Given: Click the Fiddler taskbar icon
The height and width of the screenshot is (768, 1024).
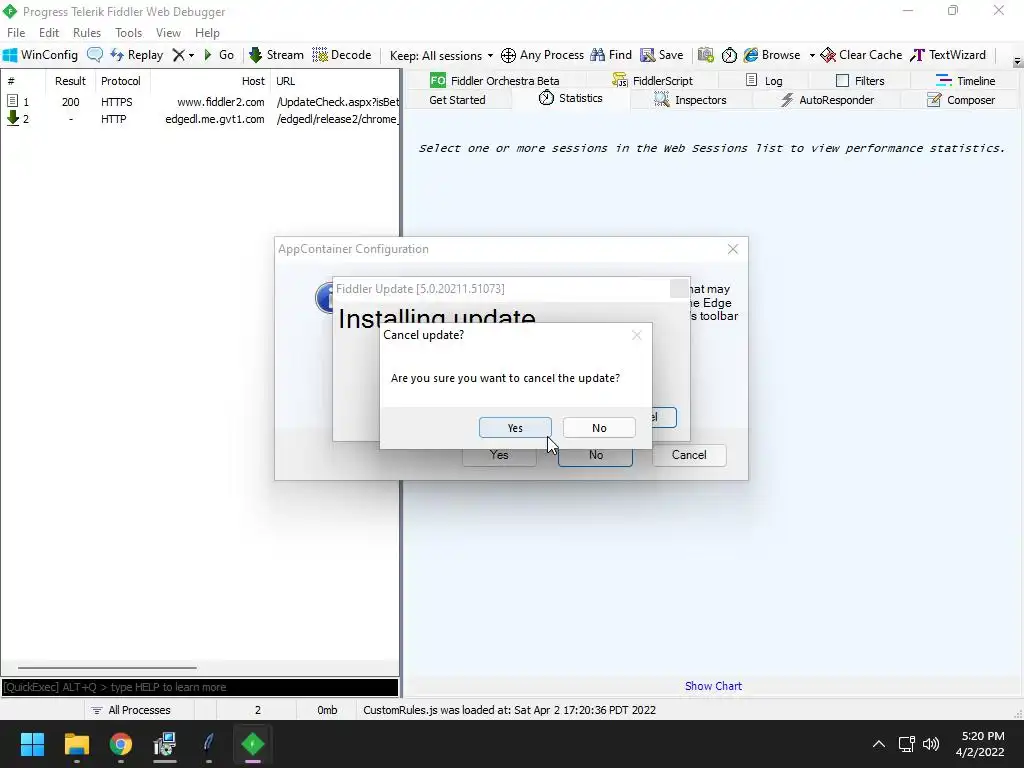Looking at the screenshot, I should pyautogui.click(x=253, y=744).
